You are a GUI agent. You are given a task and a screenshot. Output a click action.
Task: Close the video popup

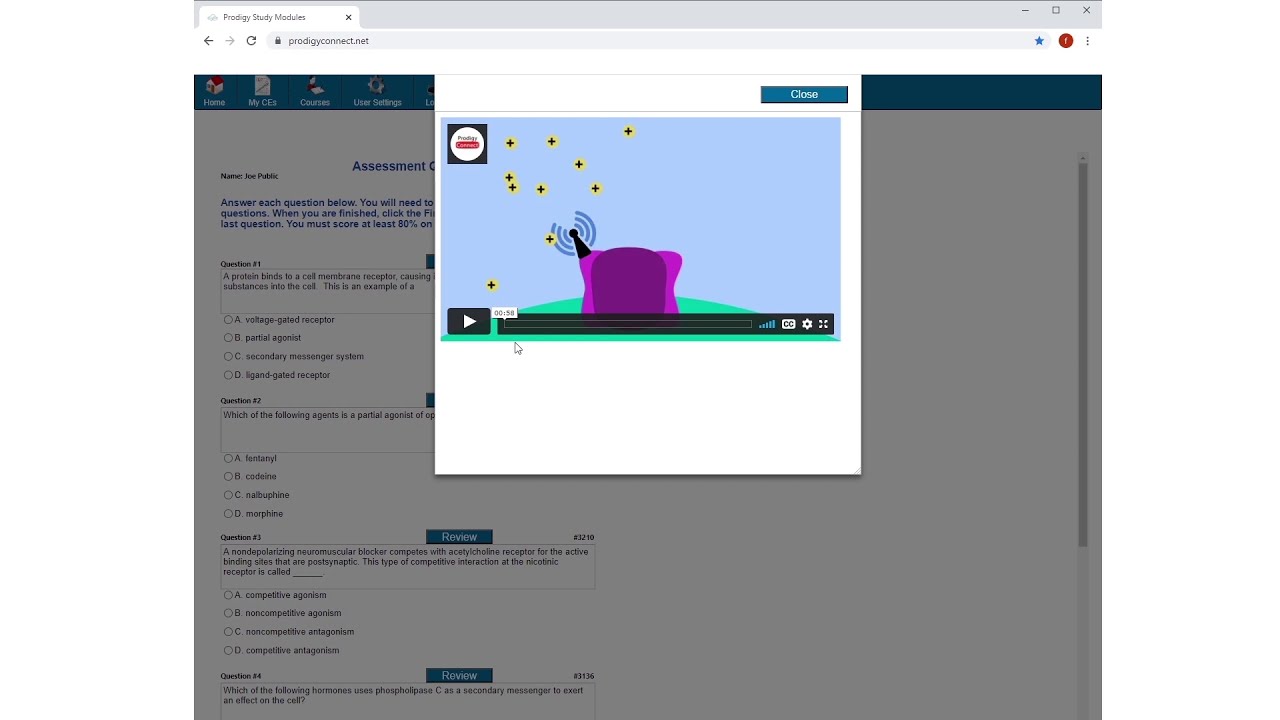[x=804, y=94]
